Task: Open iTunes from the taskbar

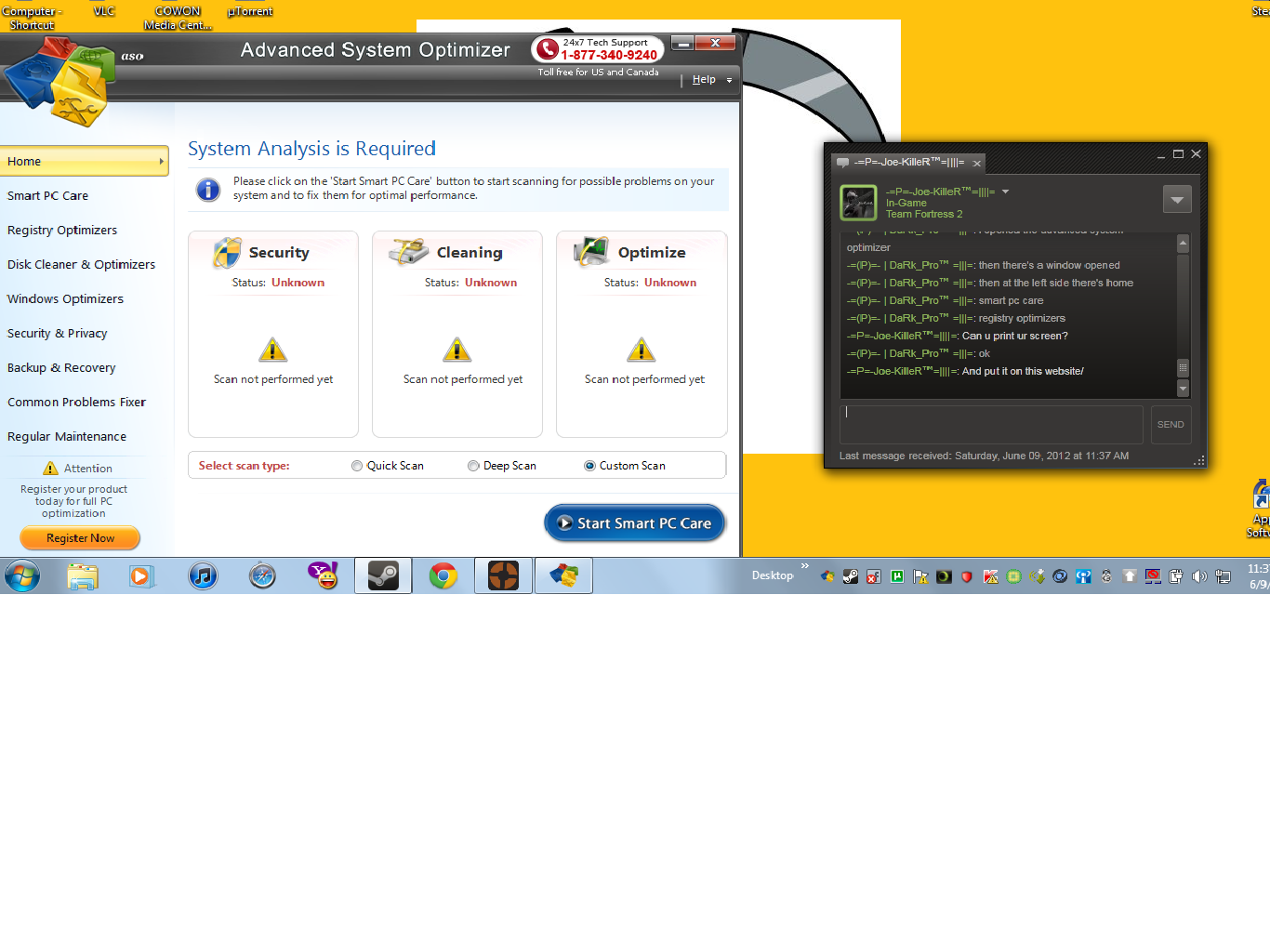Action: pos(203,576)
